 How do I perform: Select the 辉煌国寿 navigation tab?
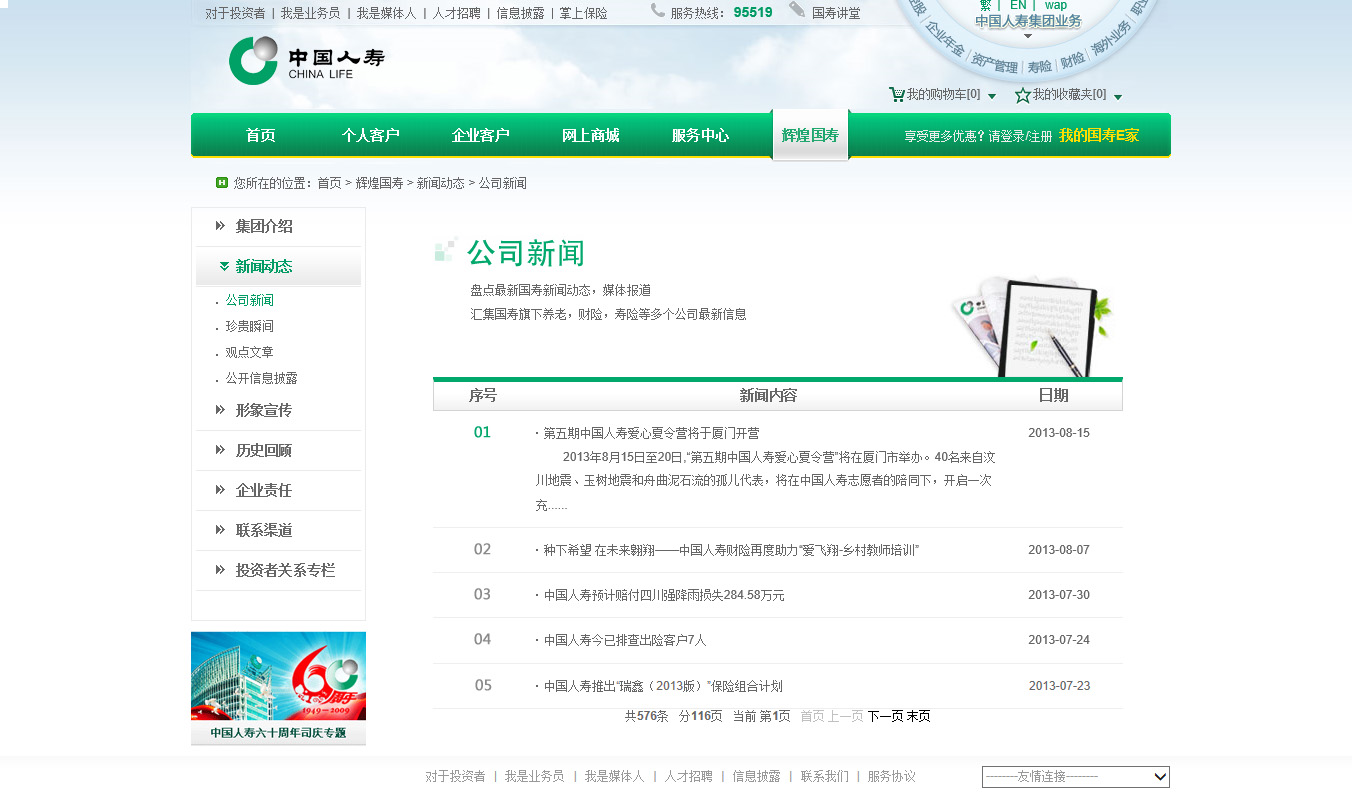click(810, 135)
